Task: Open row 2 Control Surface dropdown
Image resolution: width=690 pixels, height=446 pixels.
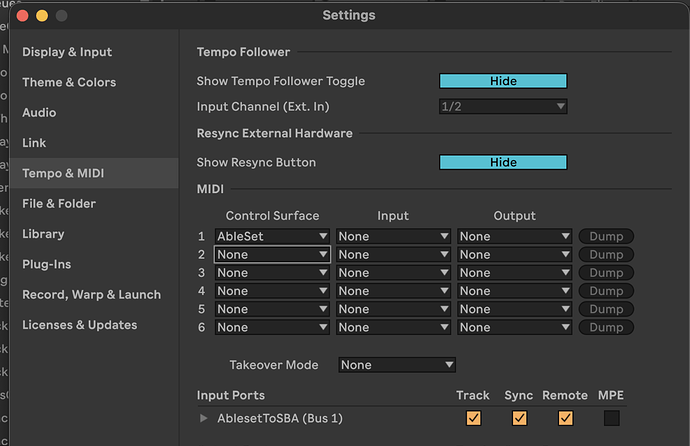Action: pos(272,255)
